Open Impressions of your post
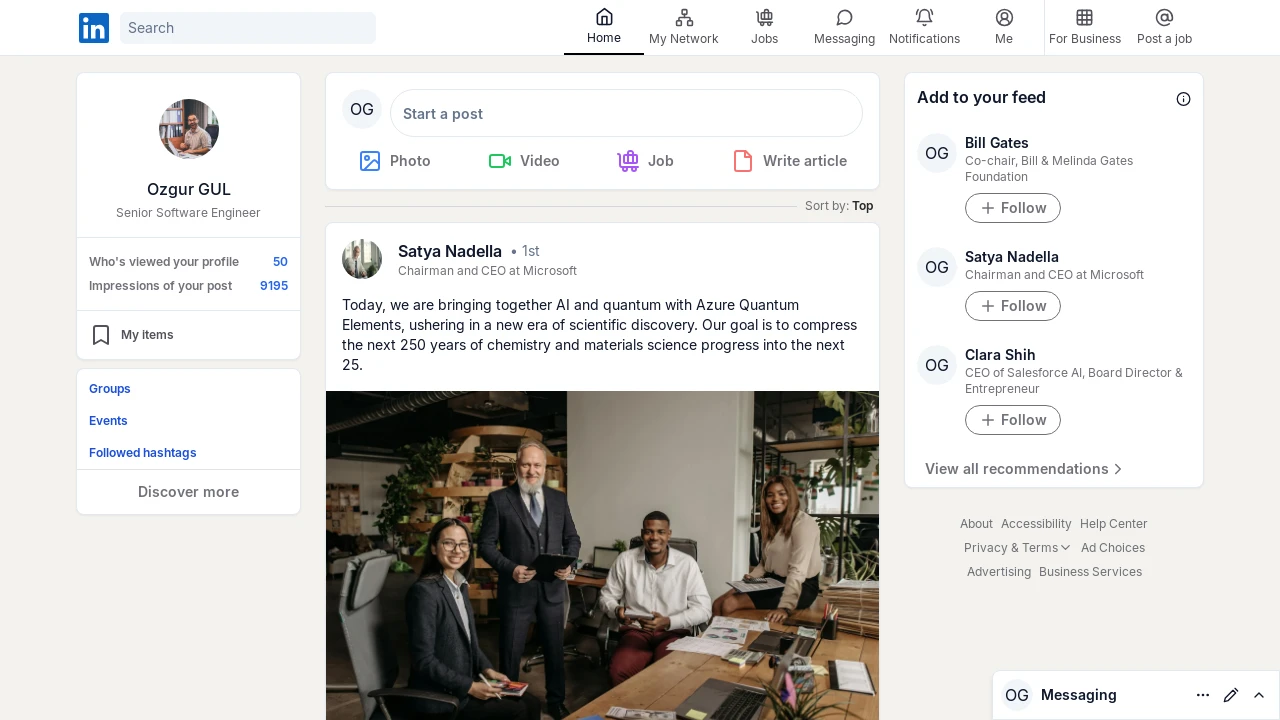 tap(188, 286)
